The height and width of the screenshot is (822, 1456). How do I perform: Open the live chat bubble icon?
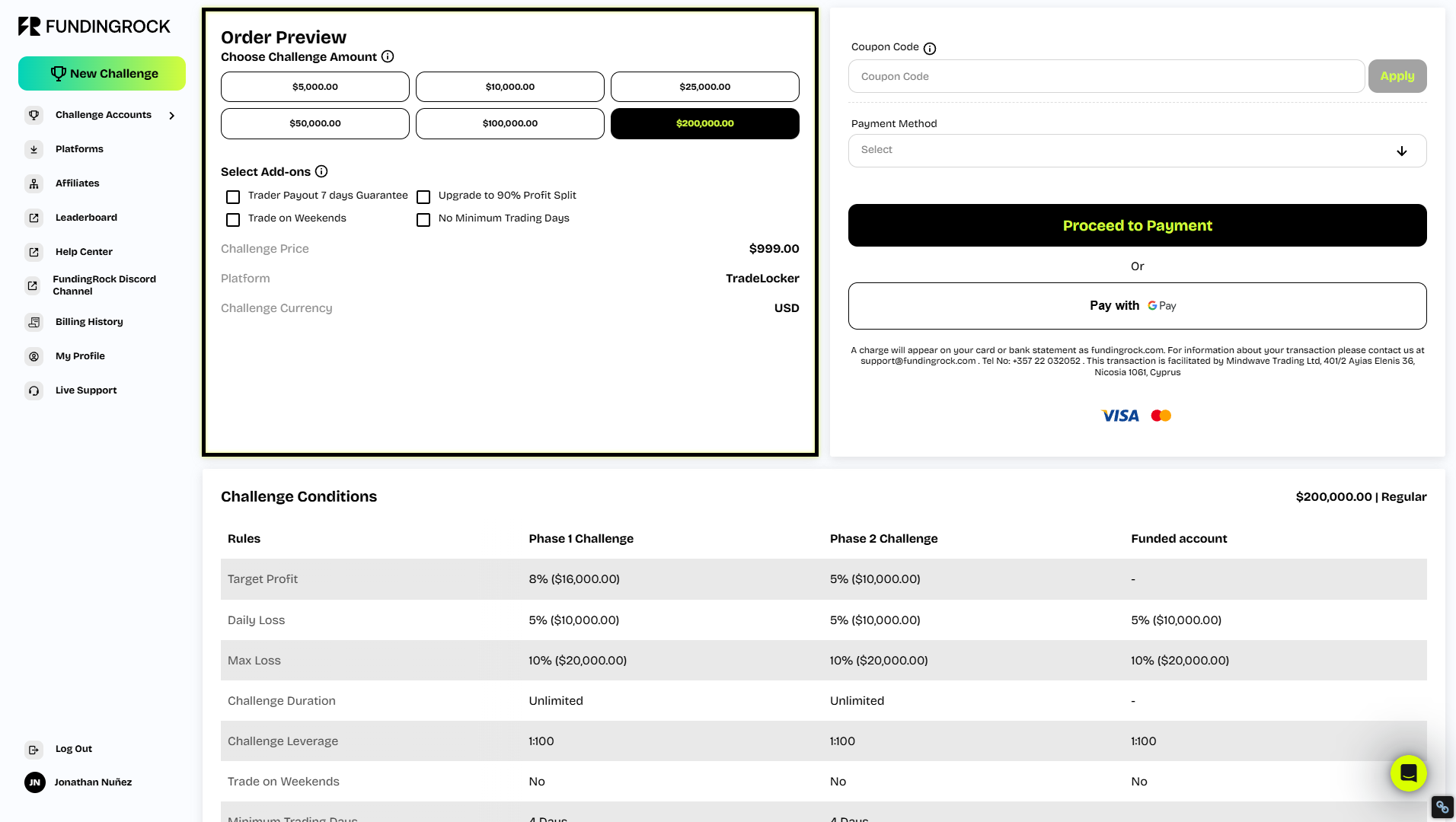pyautogui.click(x=1408, y=773)
